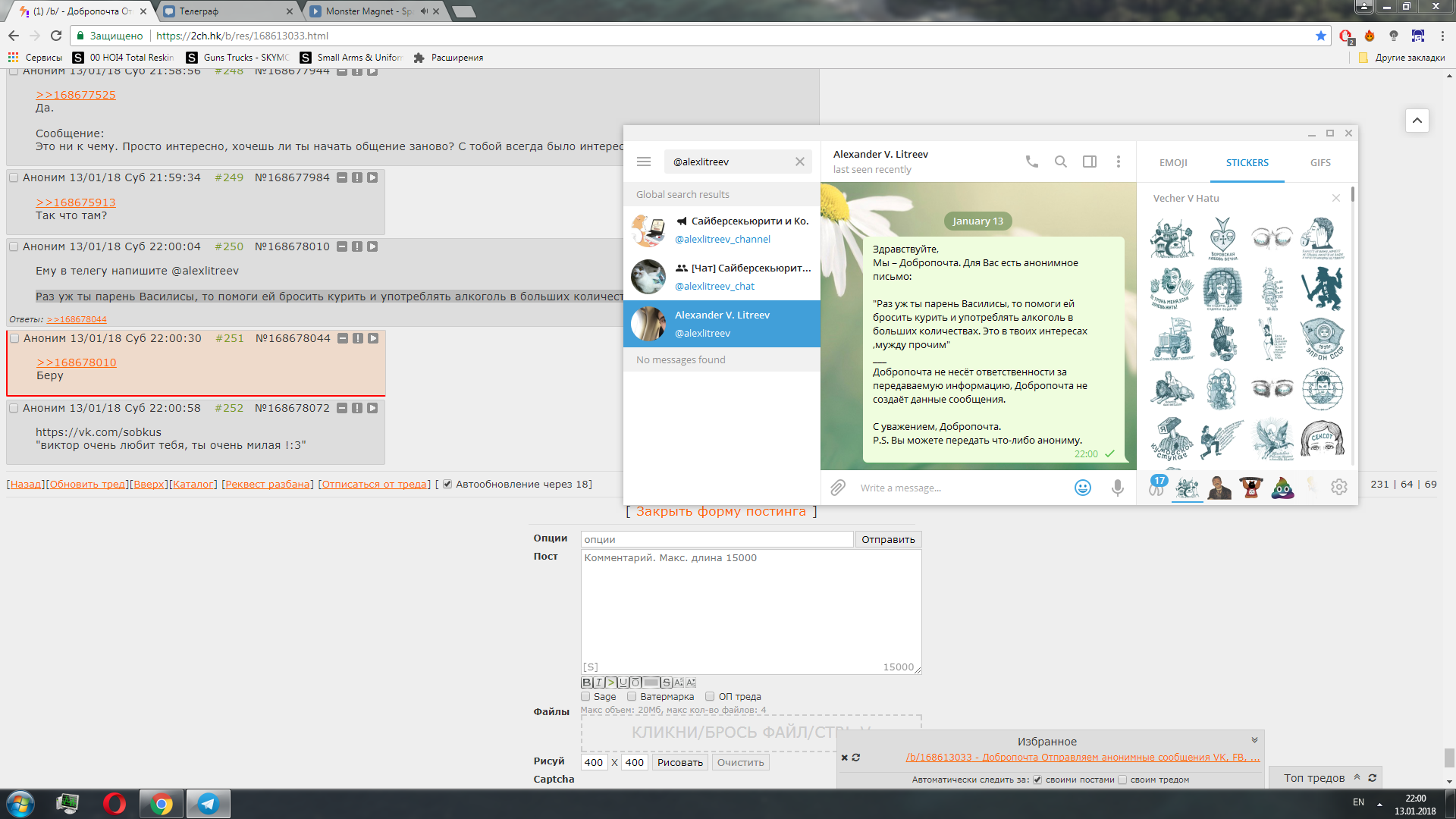
Task: Click Обновить тред link
Action: click(87, 484)
